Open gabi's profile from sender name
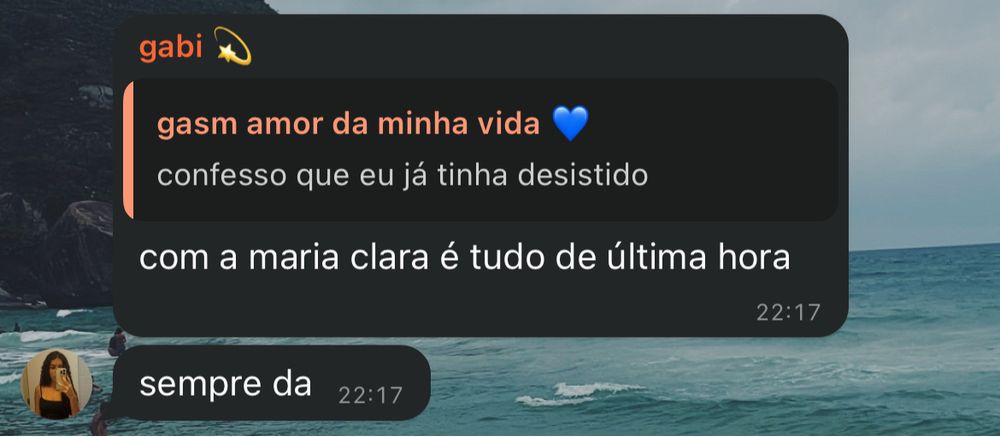1000x437 pixels. (170, 48)
